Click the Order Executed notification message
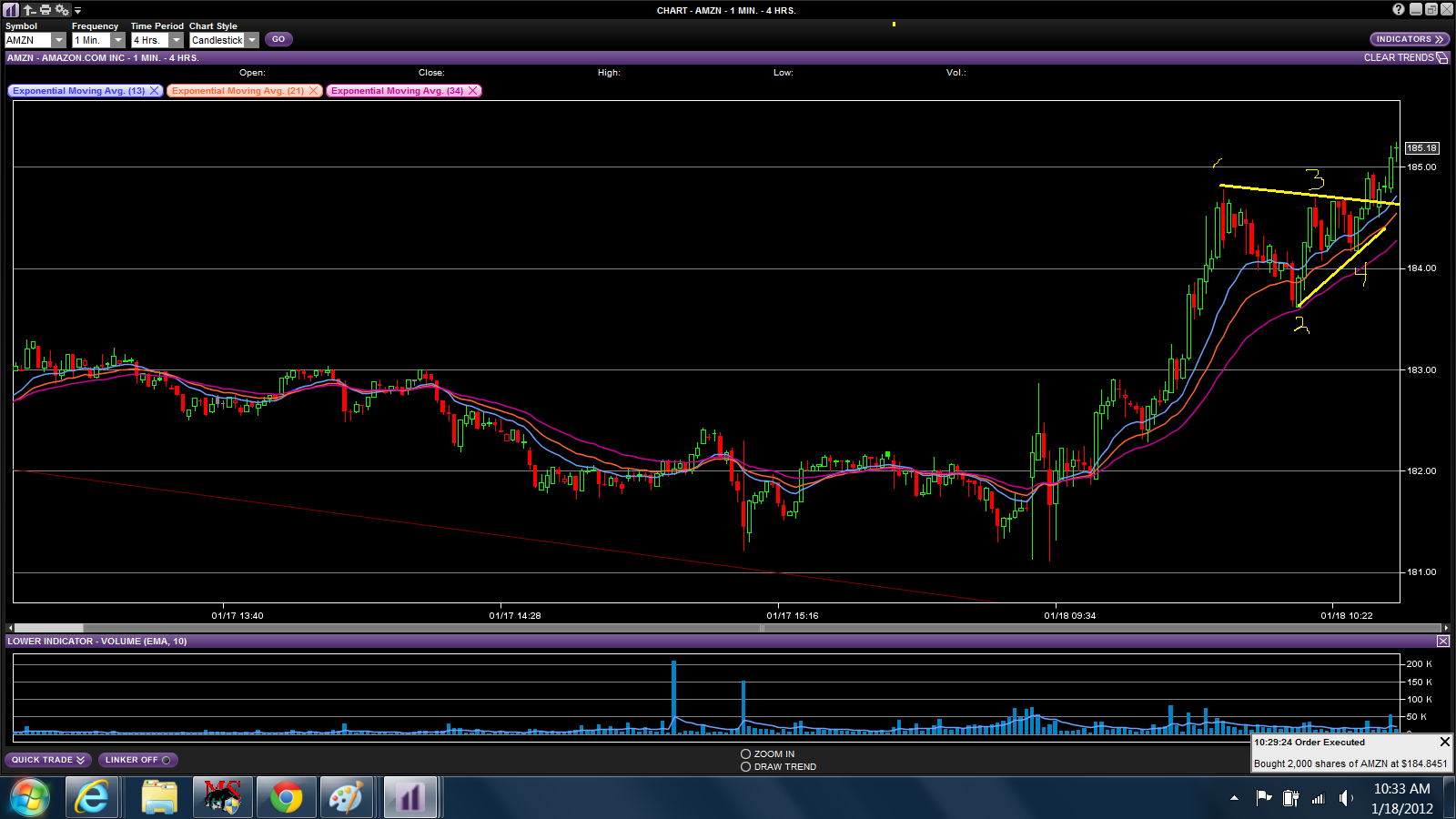Screen dimensions: 1456x819 tap(1350, 764)
